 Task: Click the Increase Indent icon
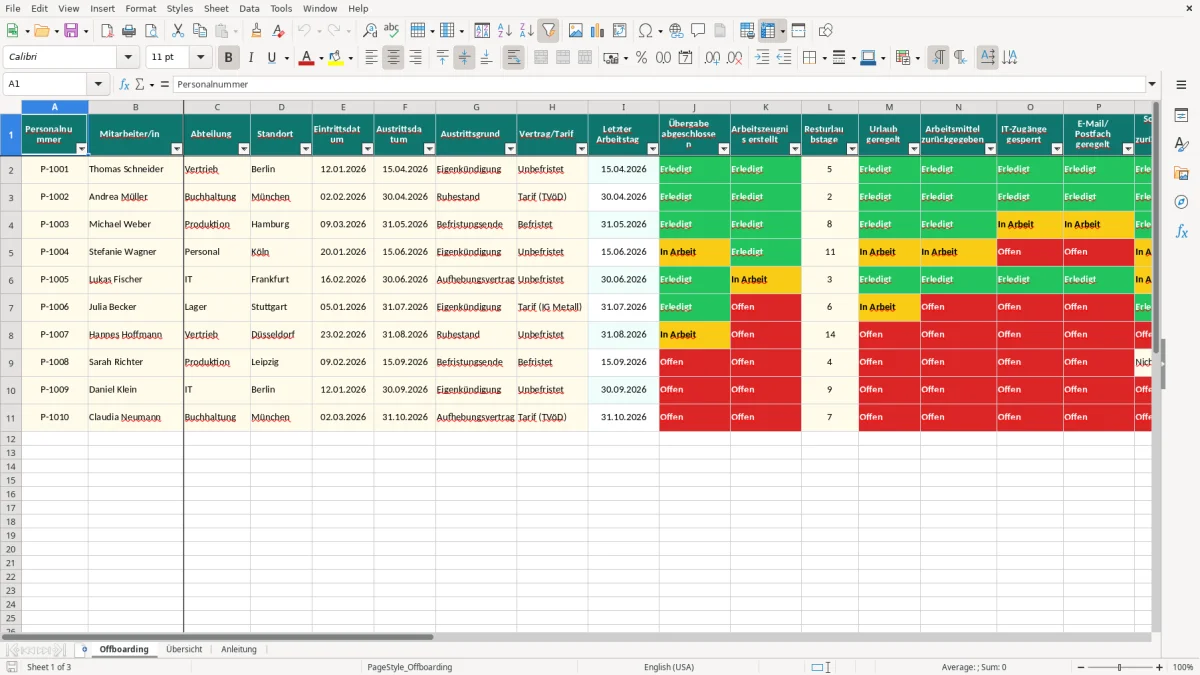762,58
